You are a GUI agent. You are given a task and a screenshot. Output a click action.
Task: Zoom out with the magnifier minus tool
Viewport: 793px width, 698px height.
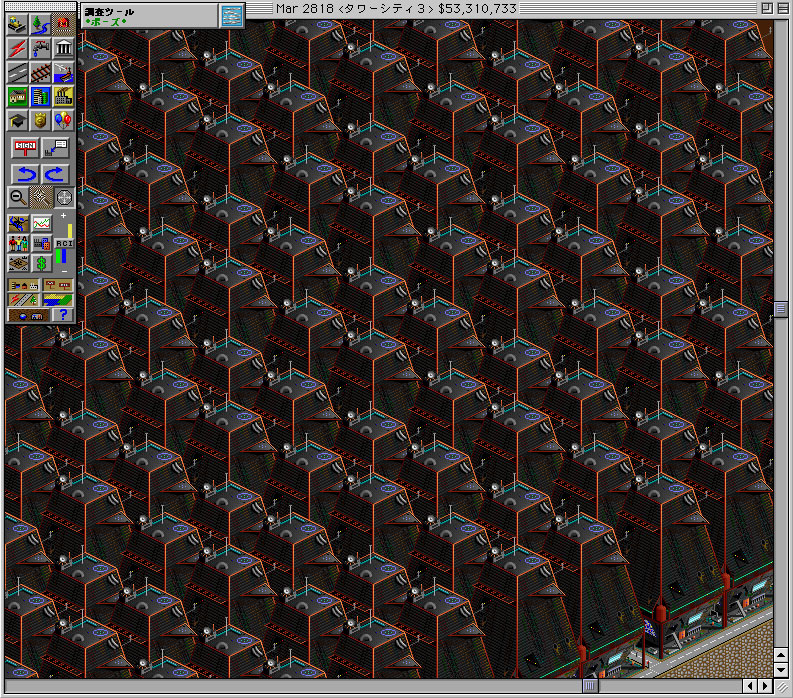18,197
